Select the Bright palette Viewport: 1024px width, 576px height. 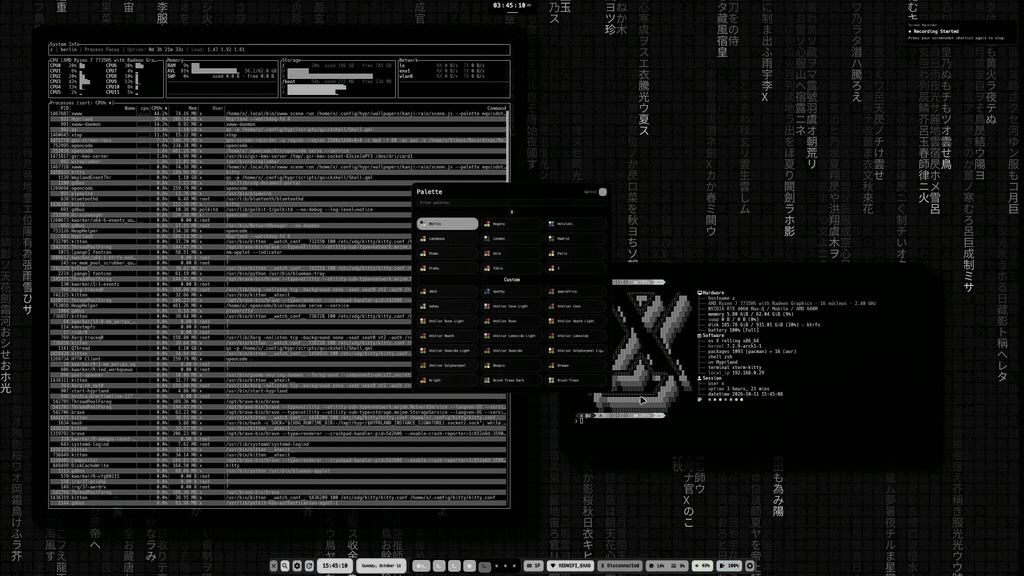pyautogui.click(x=447, y=380)
